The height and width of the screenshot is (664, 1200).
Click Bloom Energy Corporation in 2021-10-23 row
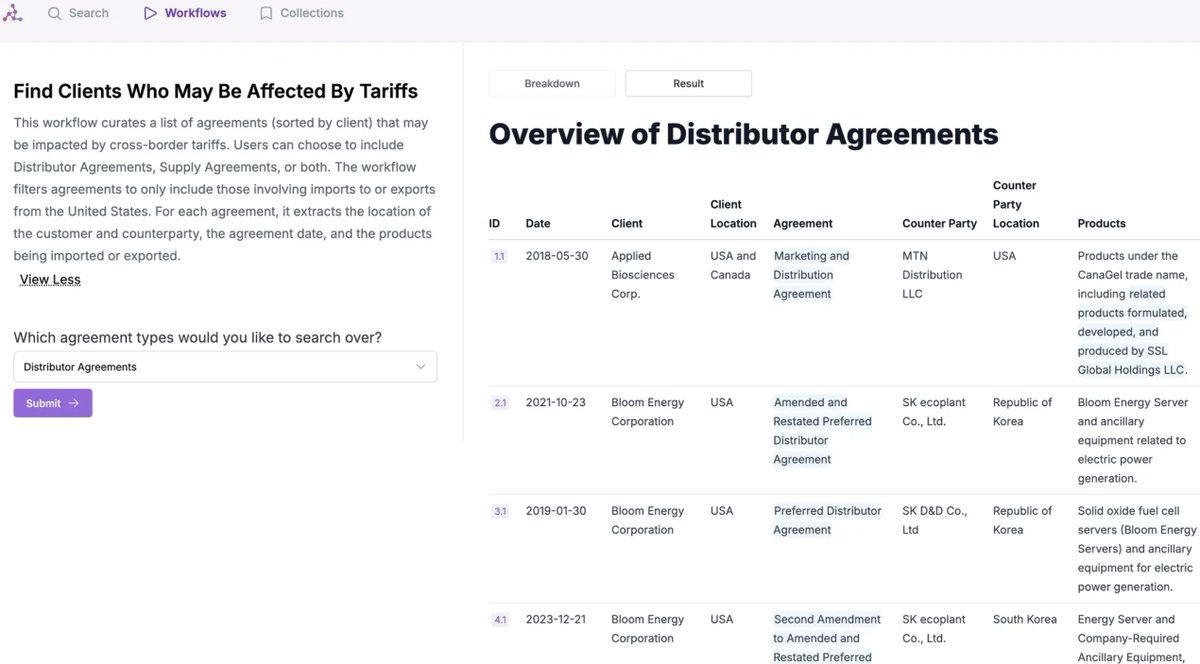[x=647, y=412]
